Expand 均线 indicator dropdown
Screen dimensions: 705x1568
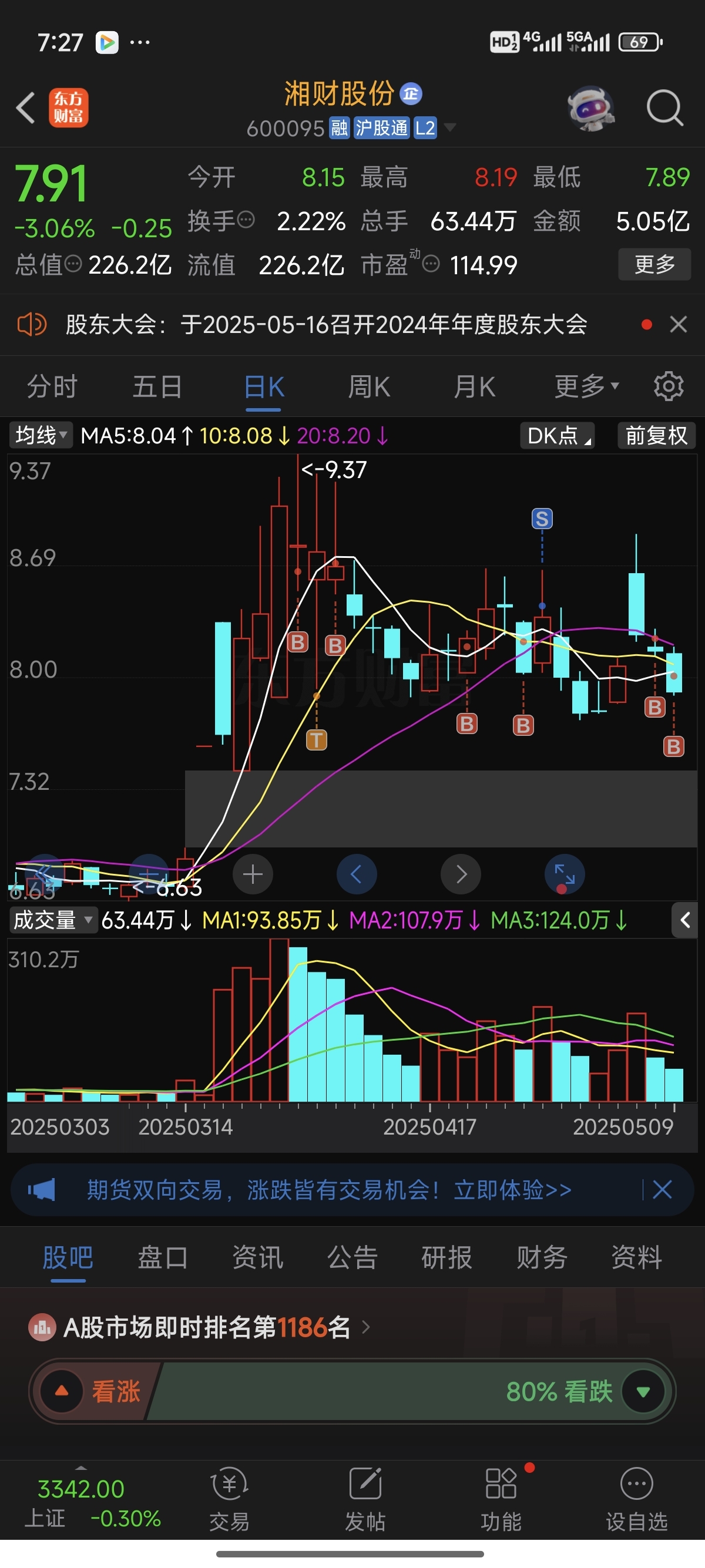(40, 436)
